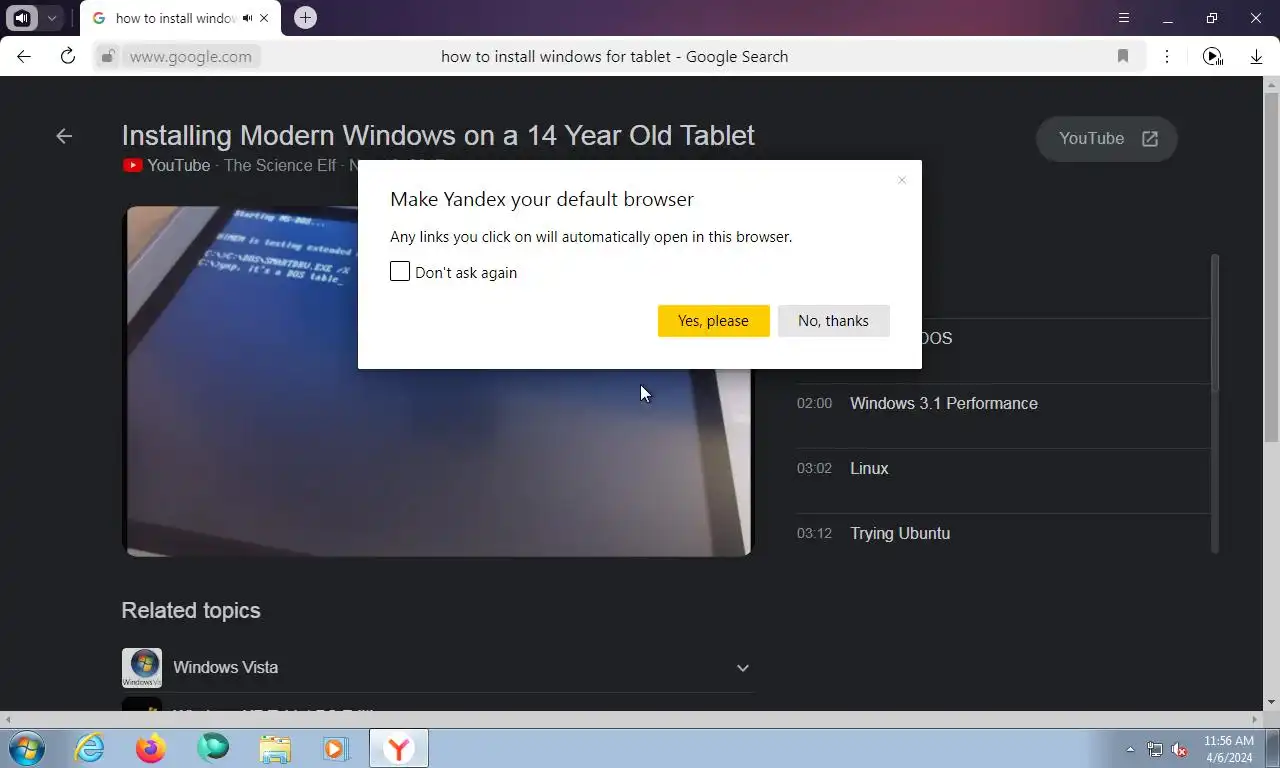Click the padlock site security icon

108,57
